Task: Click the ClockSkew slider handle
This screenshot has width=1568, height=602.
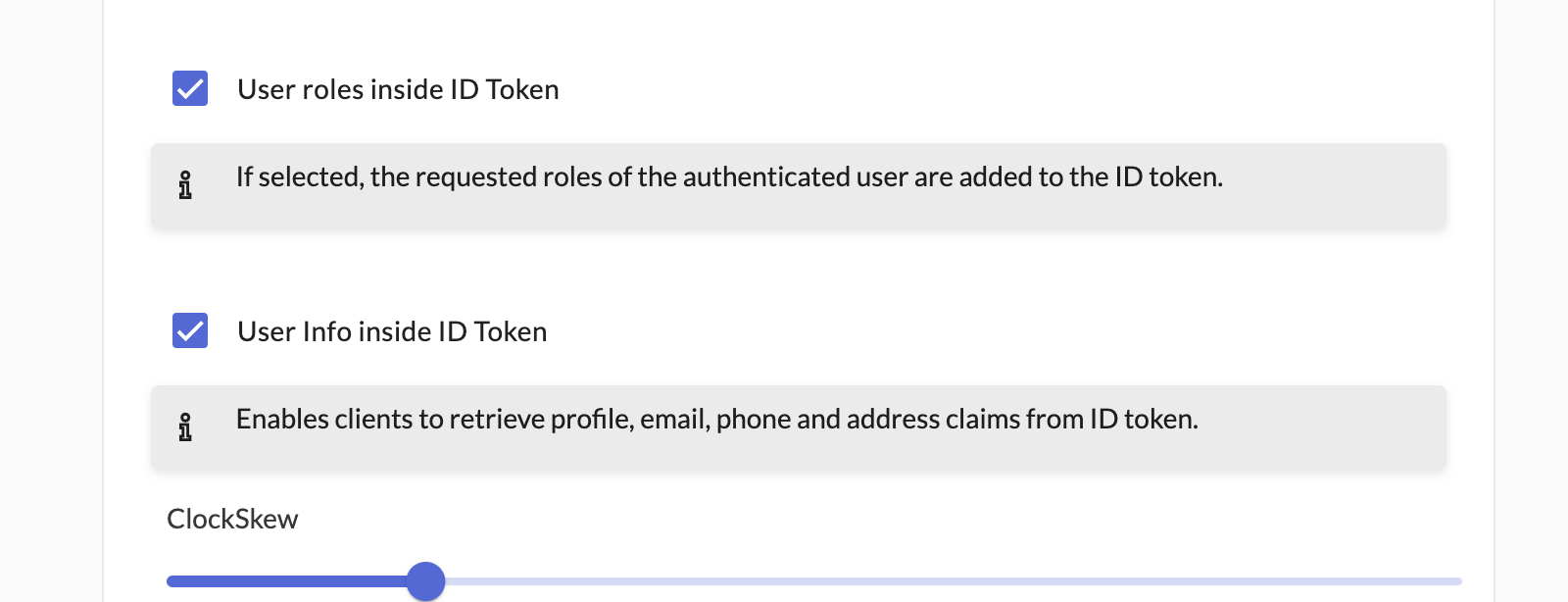Action: 425,581
